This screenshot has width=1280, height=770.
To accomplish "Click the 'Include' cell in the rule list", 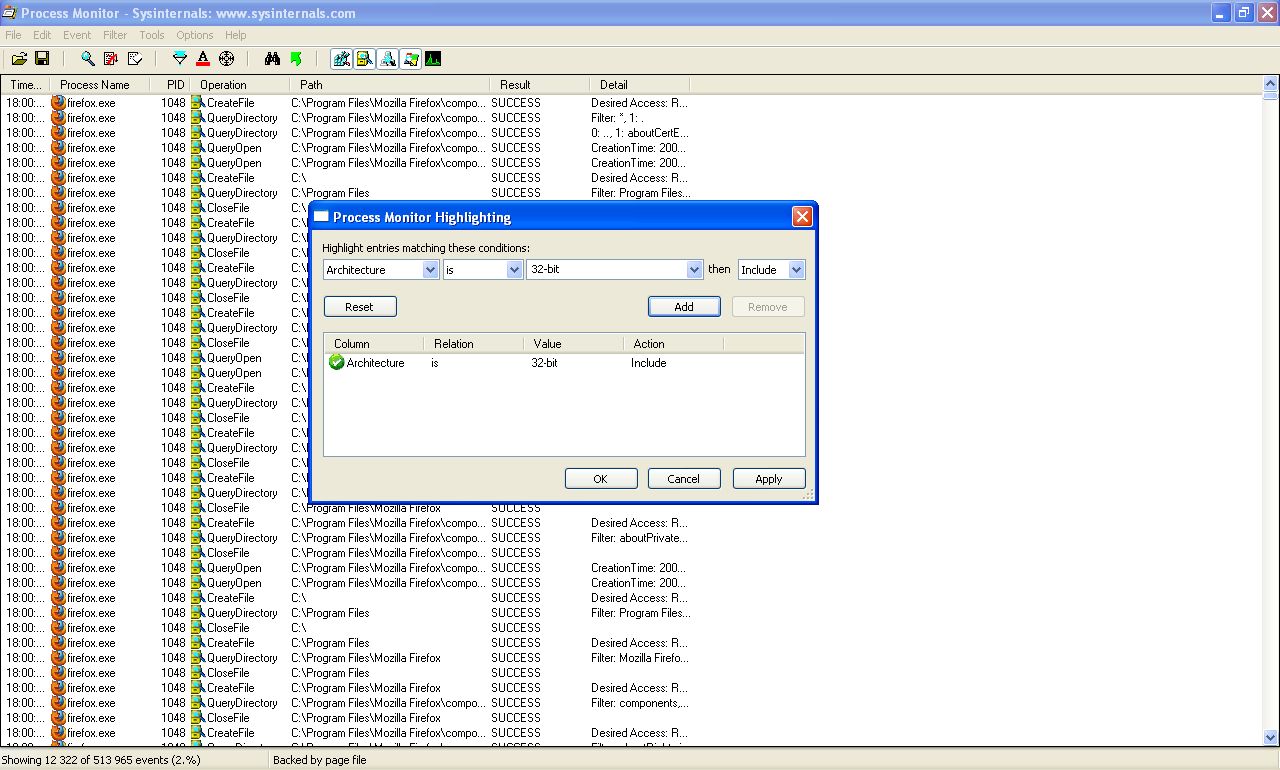I will coord(648,363).
